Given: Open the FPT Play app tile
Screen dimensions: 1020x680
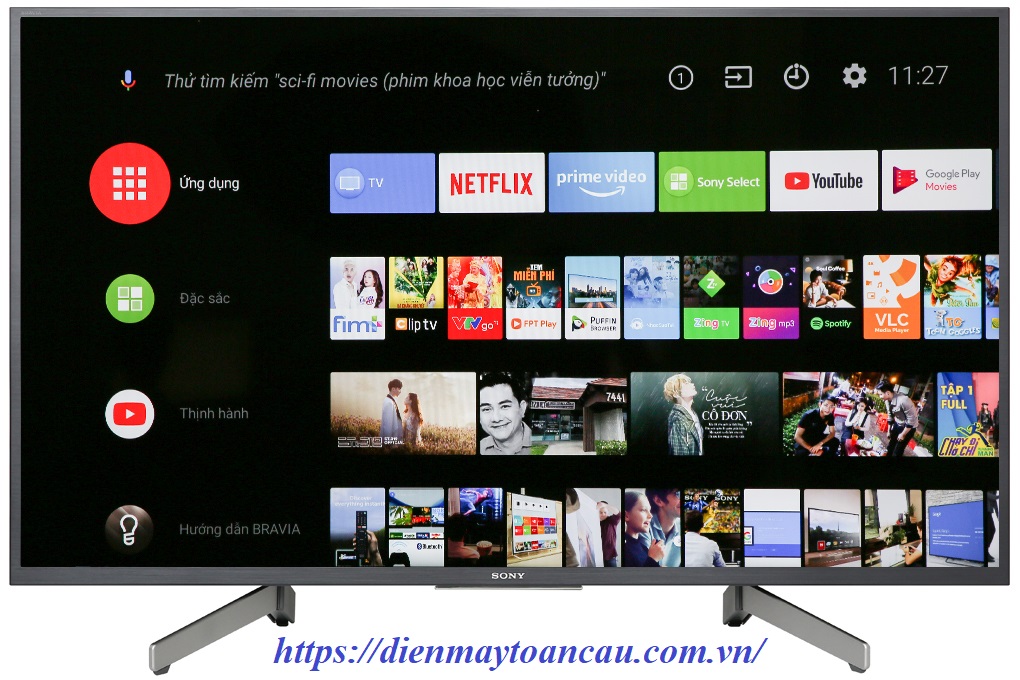Looking at the screenshot, I should click(x=533, y=297).
